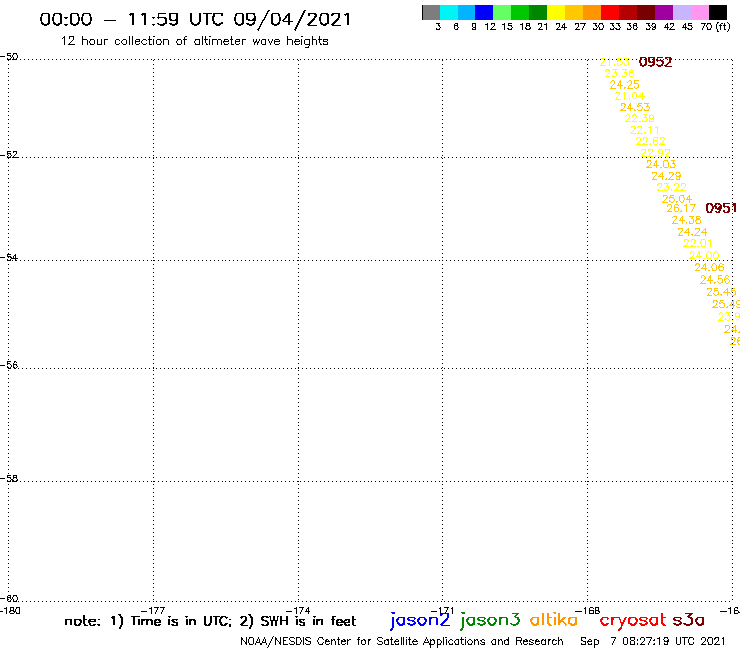Click the wave height value 25.04
740x650 pixels.
677,199
